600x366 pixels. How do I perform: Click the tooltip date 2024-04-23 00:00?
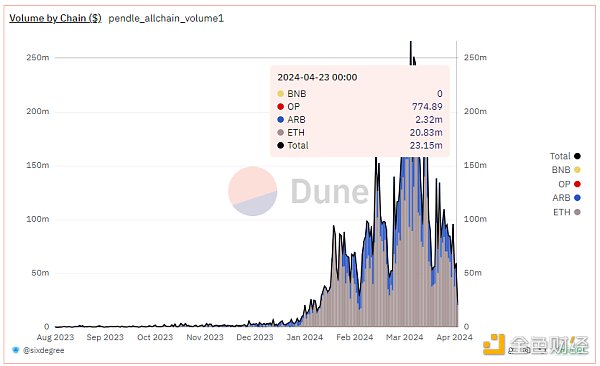pyautogui.click(x=317, y=77)
